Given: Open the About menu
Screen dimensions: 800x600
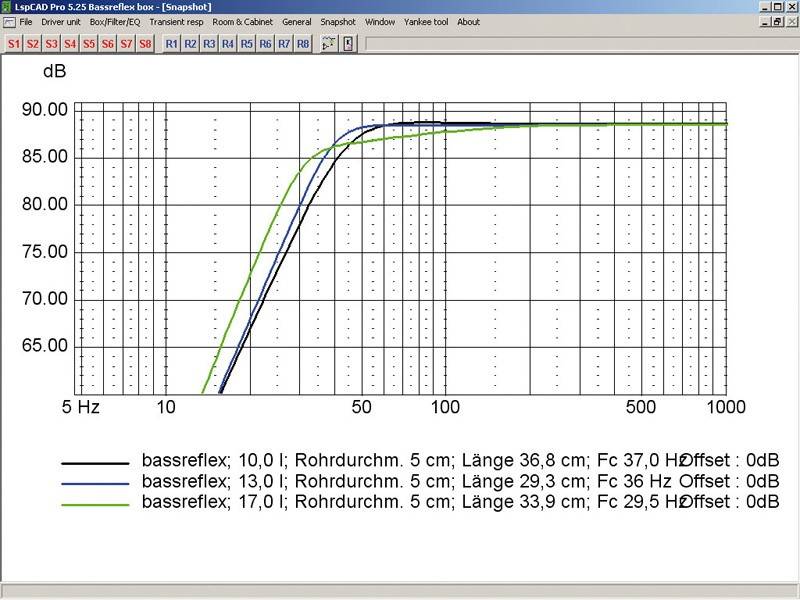Looking at the screenshot, I should [x=468, y=22].
